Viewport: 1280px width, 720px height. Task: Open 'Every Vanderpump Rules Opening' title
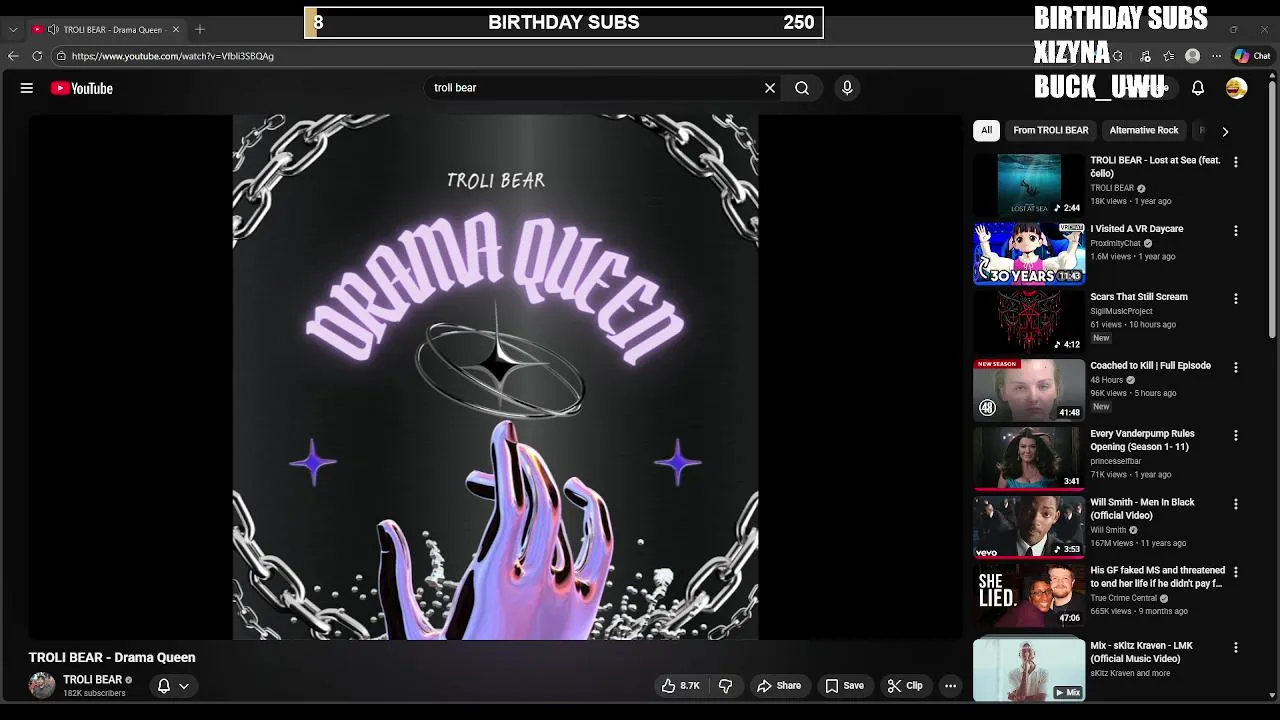click(1142, 440)
